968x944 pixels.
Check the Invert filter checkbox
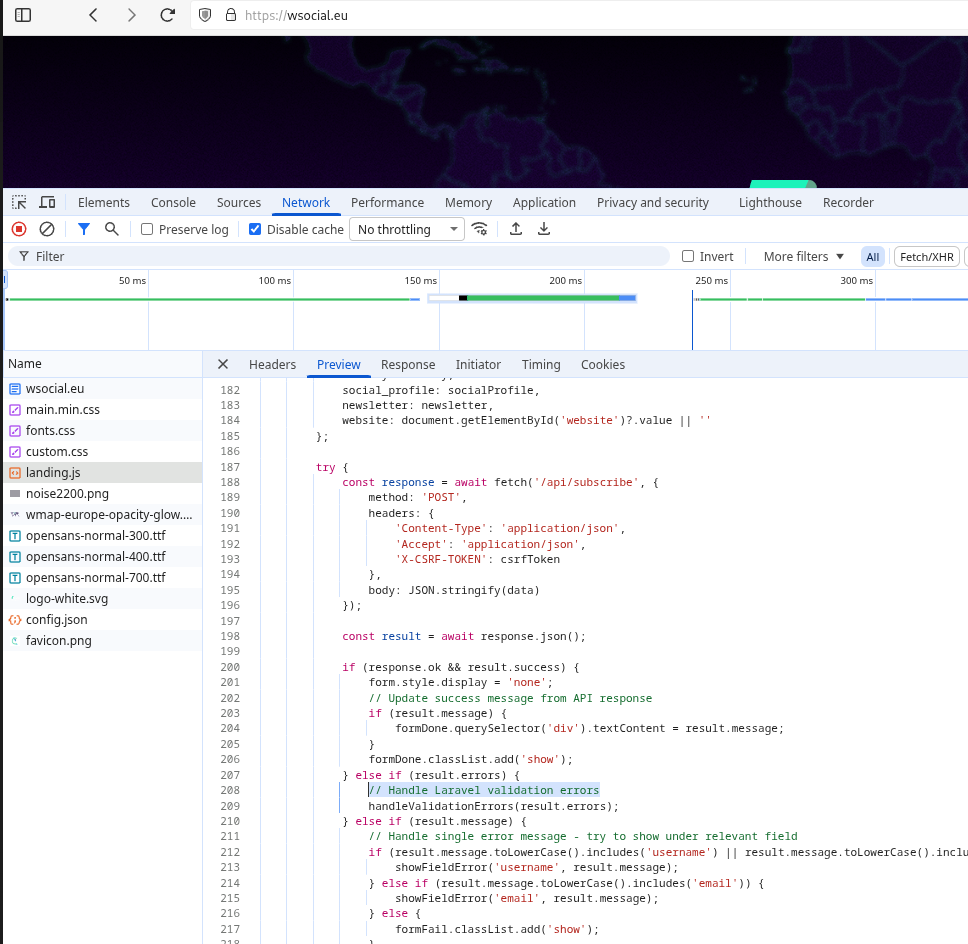688,257
